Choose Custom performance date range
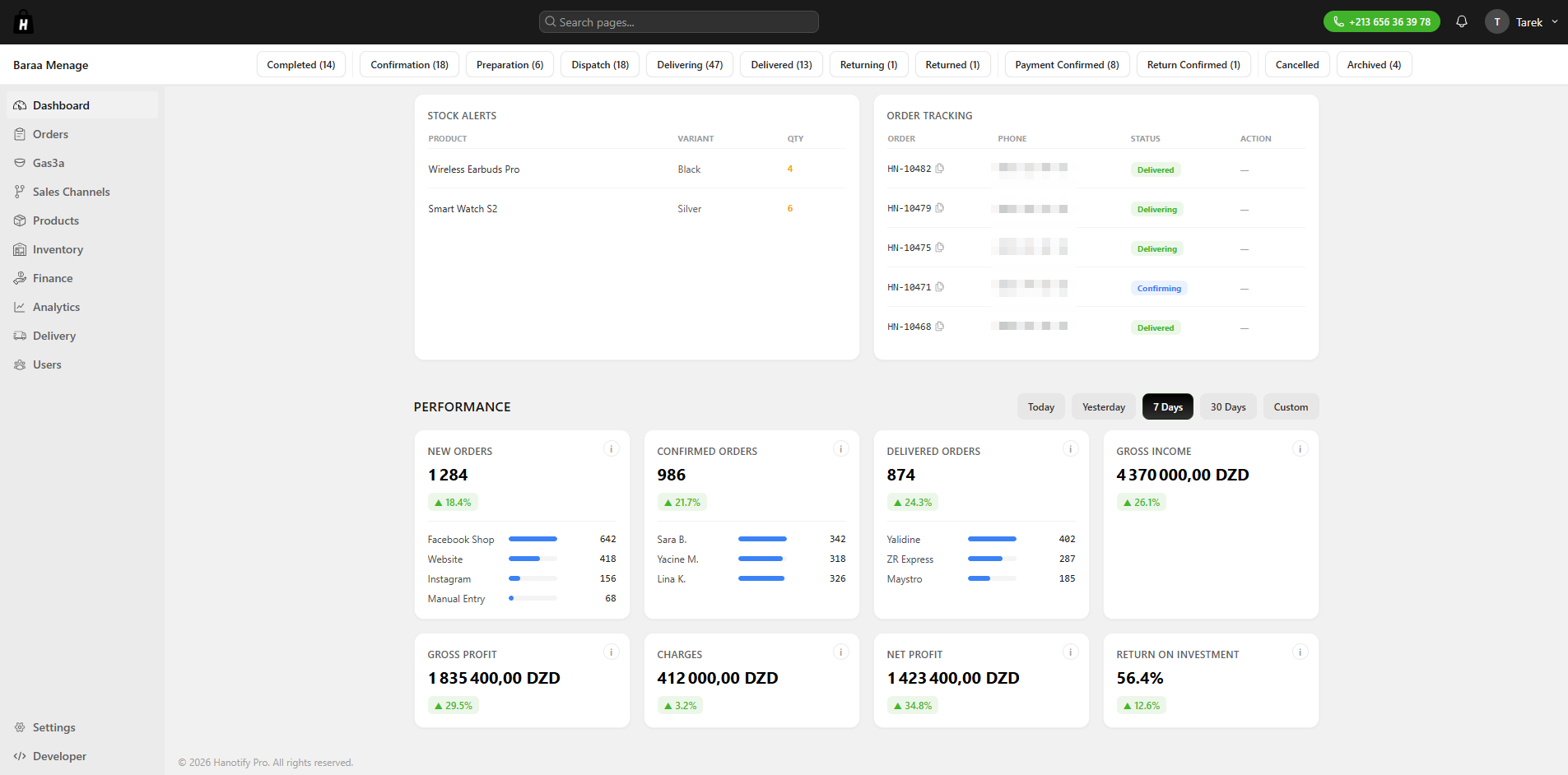Image resolution: width=1568 pixels, height=775 pixels. click(x=1291, y=406)
